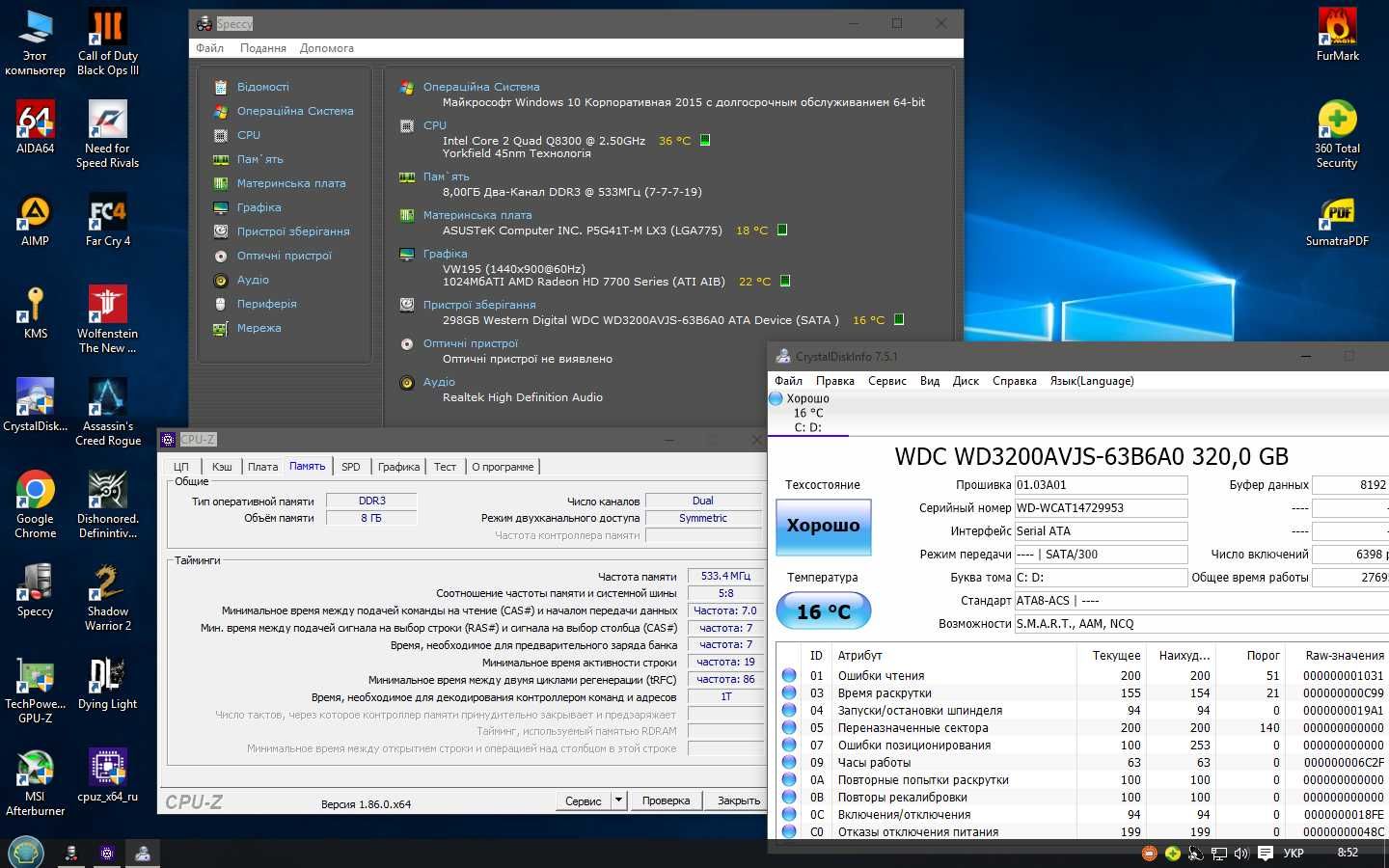Open MSI Afterburner shortcut

(x=35, y=782)
